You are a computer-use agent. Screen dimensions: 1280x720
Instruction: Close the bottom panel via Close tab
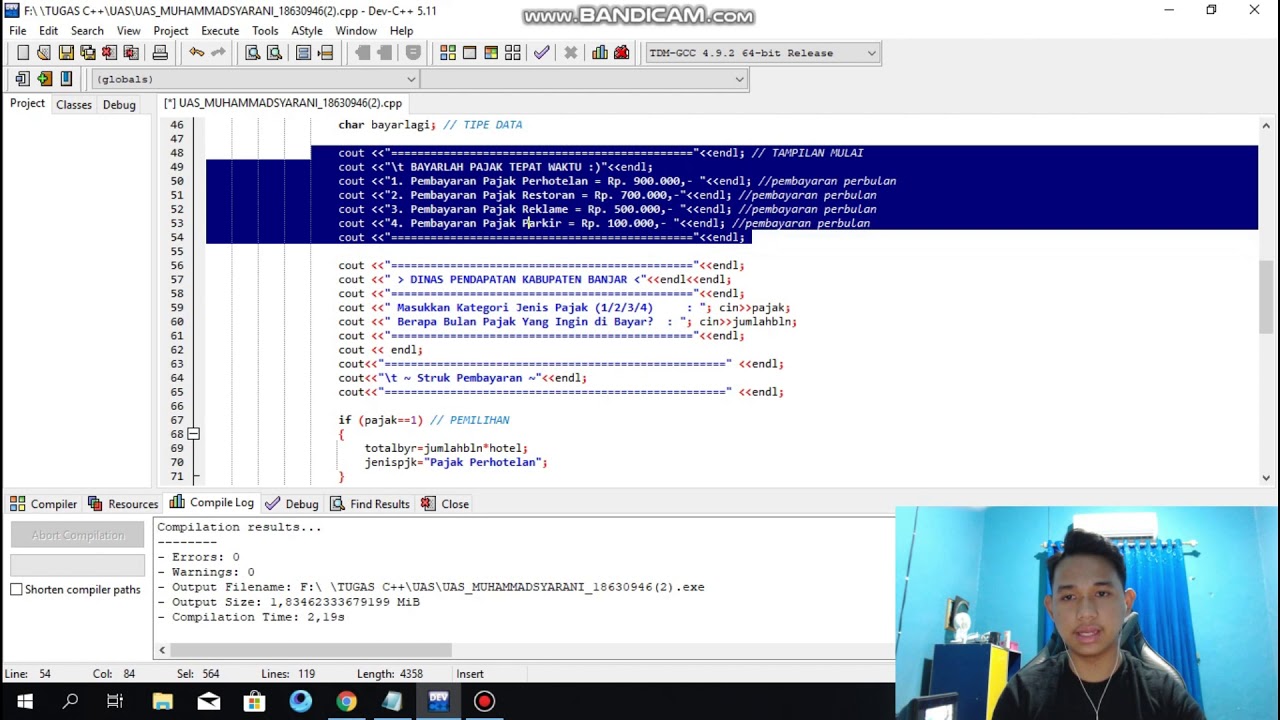[445, 504]
